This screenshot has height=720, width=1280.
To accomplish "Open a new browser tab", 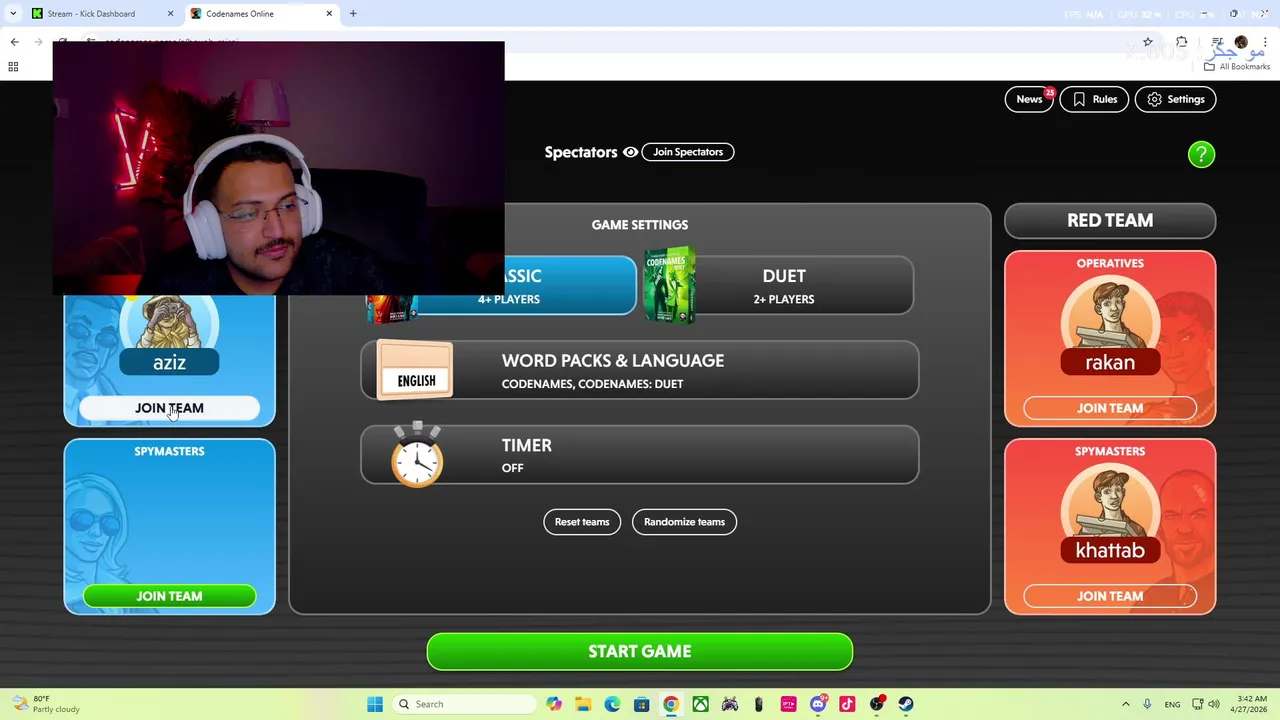I will pos(353,14).
